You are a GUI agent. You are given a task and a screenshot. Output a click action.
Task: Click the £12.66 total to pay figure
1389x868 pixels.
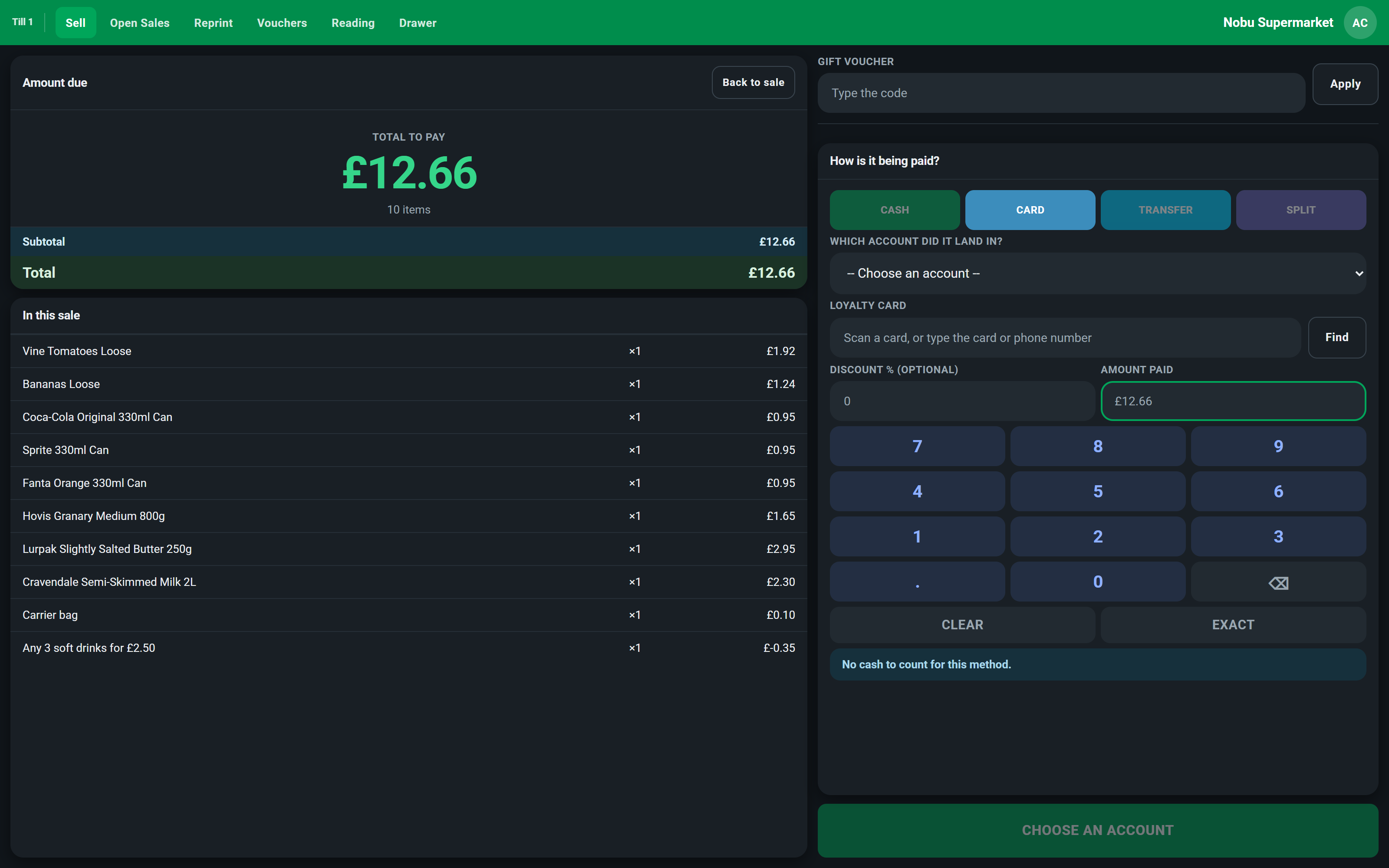(408, 173)
